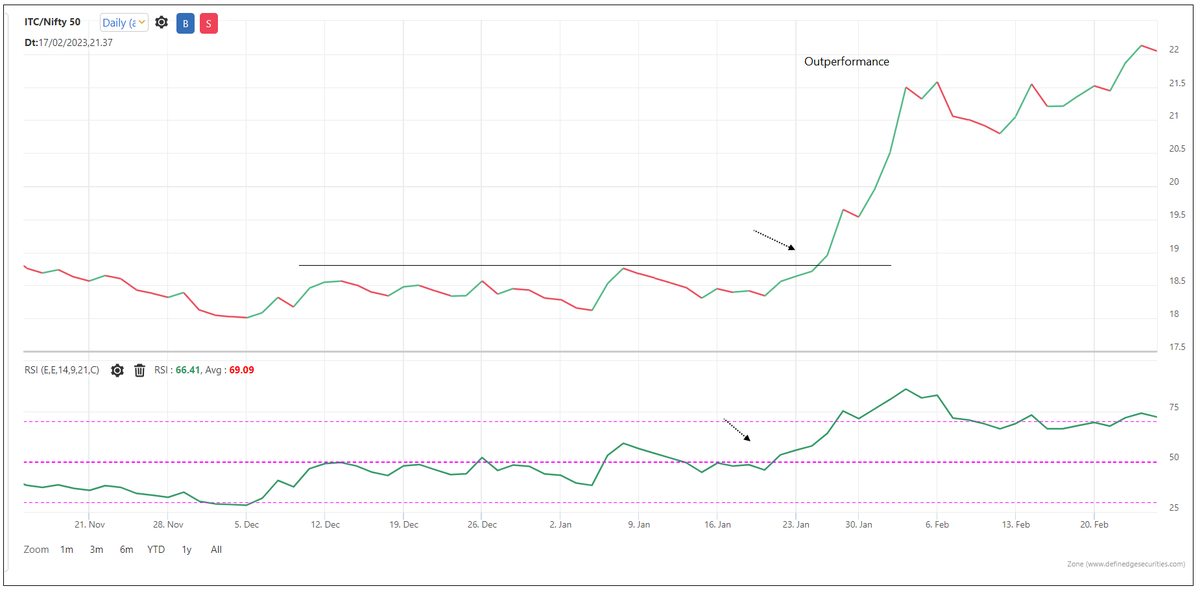Set zoom range to All
Viewport: 1200px width, 595px height.
pyautogui.click(x=216, y=549)
